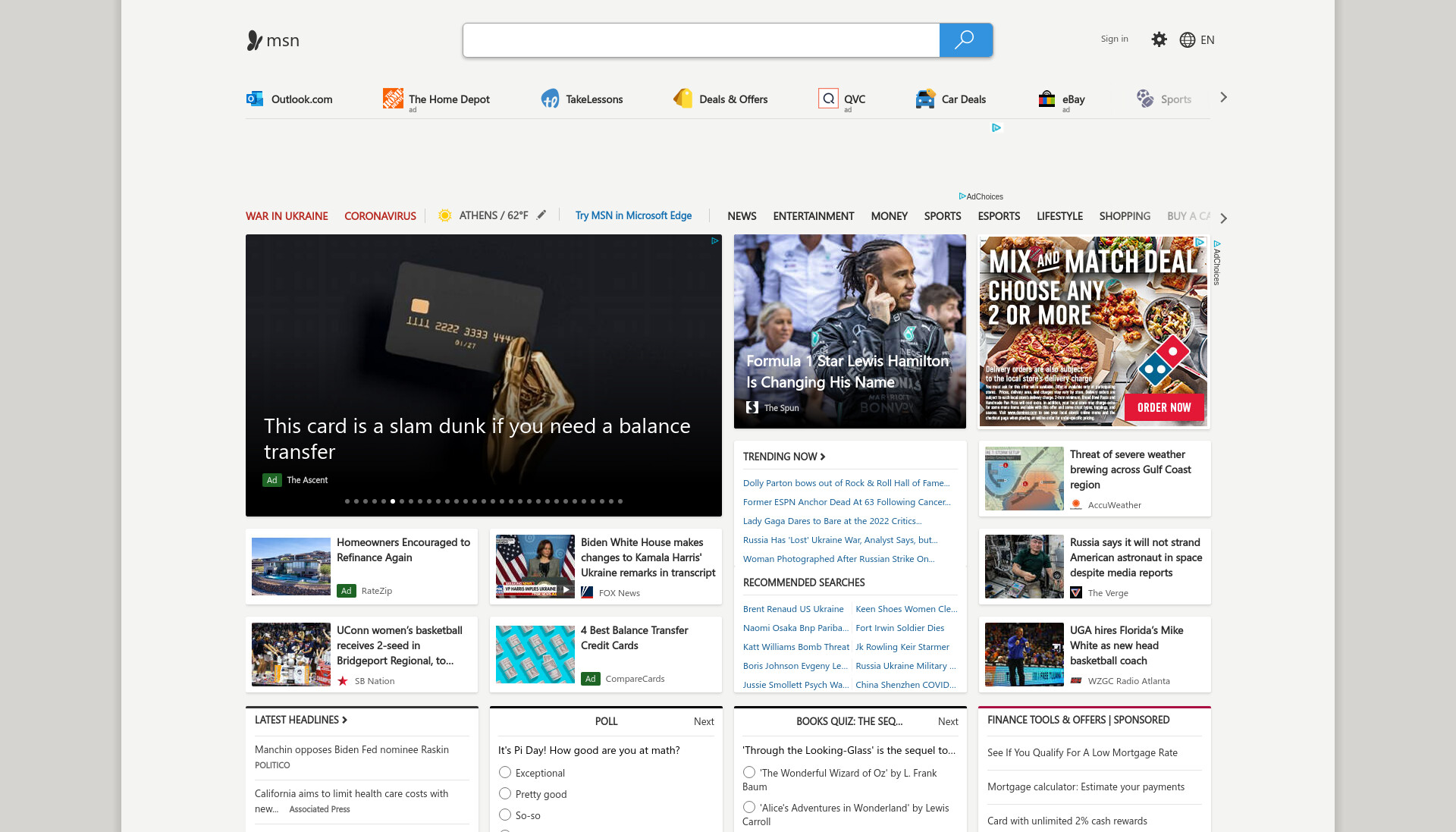The width and height of the screenshot is (1456, 832).
Task: Select the Exceptional poll option
Action: 505,772
